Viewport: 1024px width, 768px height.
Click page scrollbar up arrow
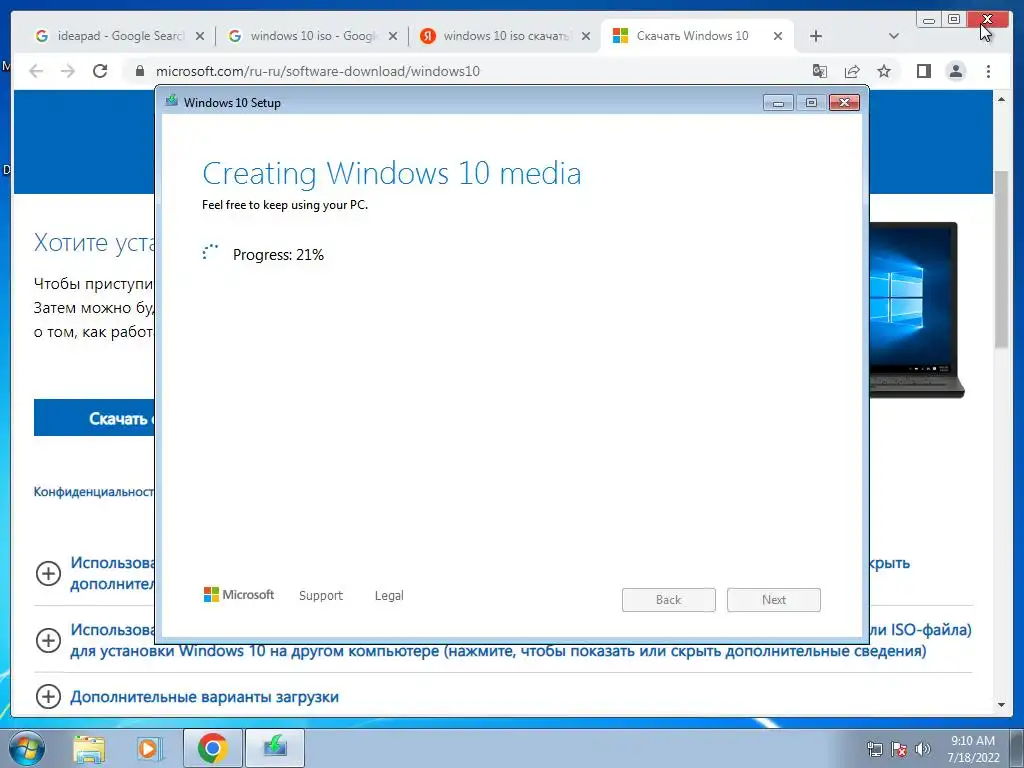coord(1001,99)
